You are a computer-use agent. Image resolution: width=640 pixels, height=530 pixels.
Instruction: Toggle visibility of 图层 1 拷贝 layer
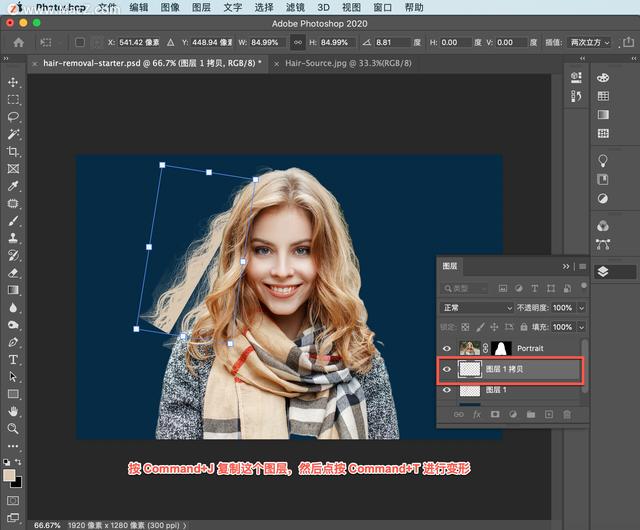(x=447, y=369)
